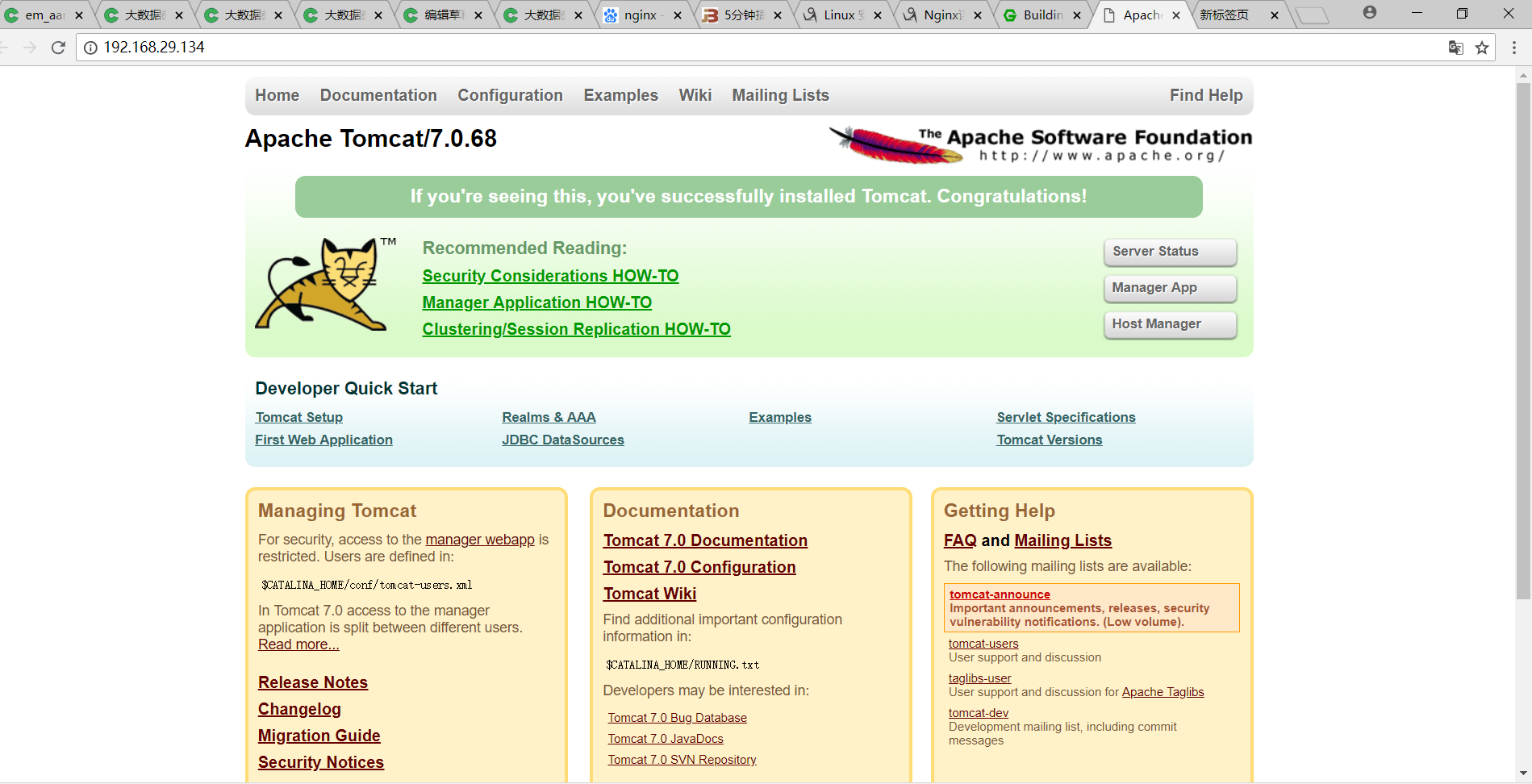Open Tomcat 7.0 SVN Repository link
This screenshot has height=784, width=1532.
(683, 760)
